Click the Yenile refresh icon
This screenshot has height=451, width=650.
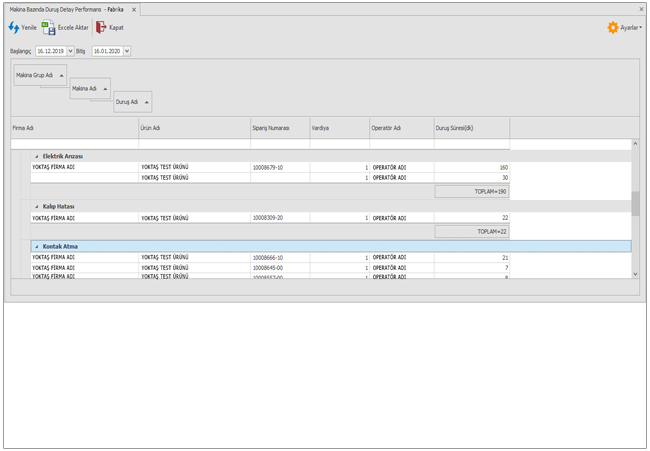pyautogui.click(x=14, y=28)
